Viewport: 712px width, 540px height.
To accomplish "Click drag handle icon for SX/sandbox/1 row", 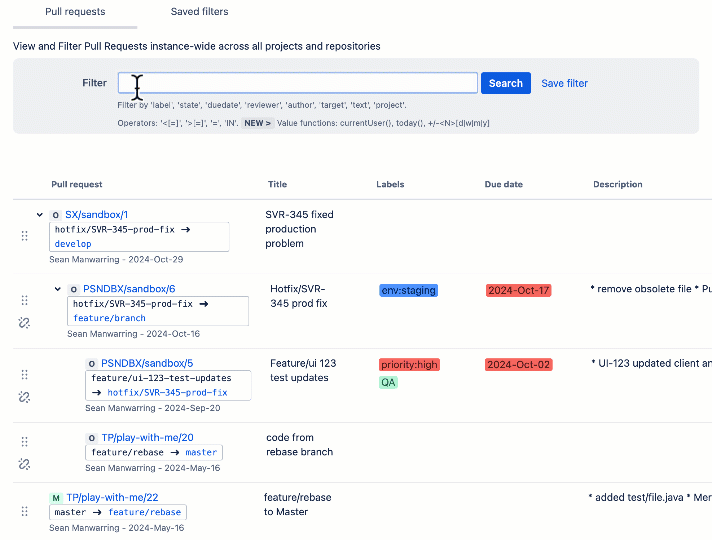I will tap(25, 236).
